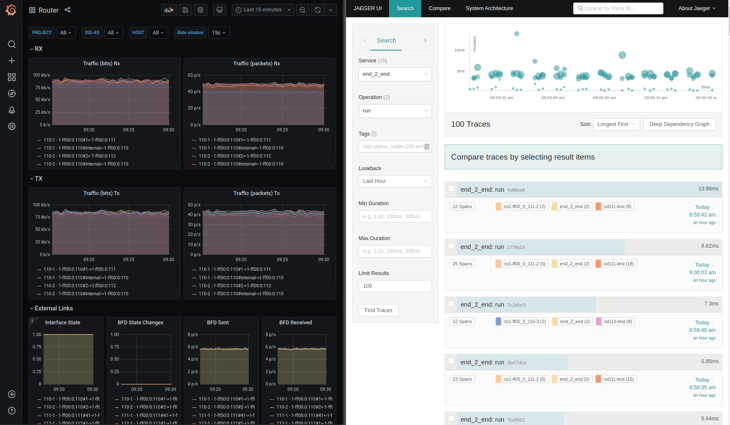Image resolution: width=730 pixels, height=425 pixels.
Task: Open the ISD-AS variable All dropdown
Action: coord(113,33)
